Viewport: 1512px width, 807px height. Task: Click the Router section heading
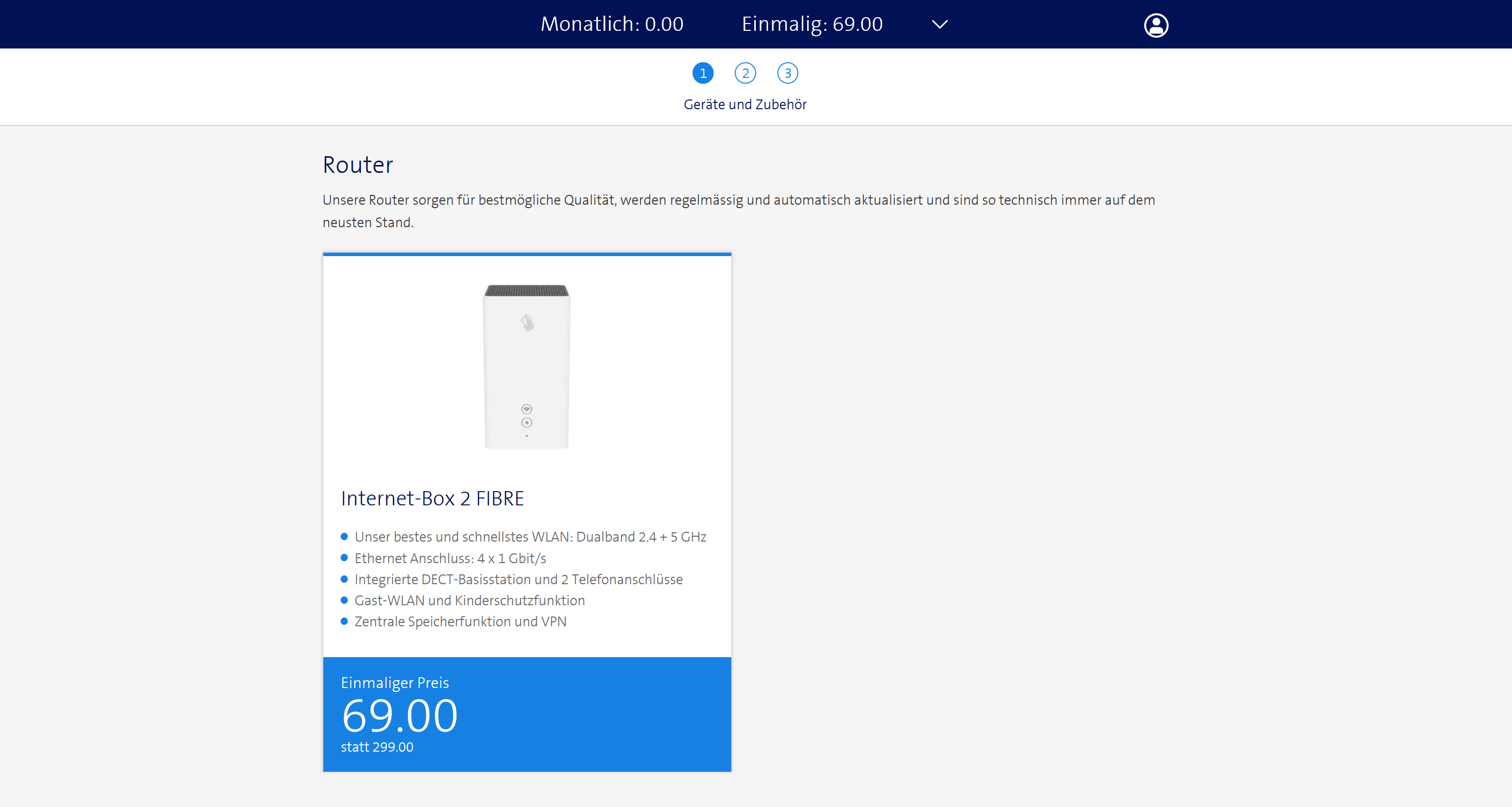[x=358, y=165]
